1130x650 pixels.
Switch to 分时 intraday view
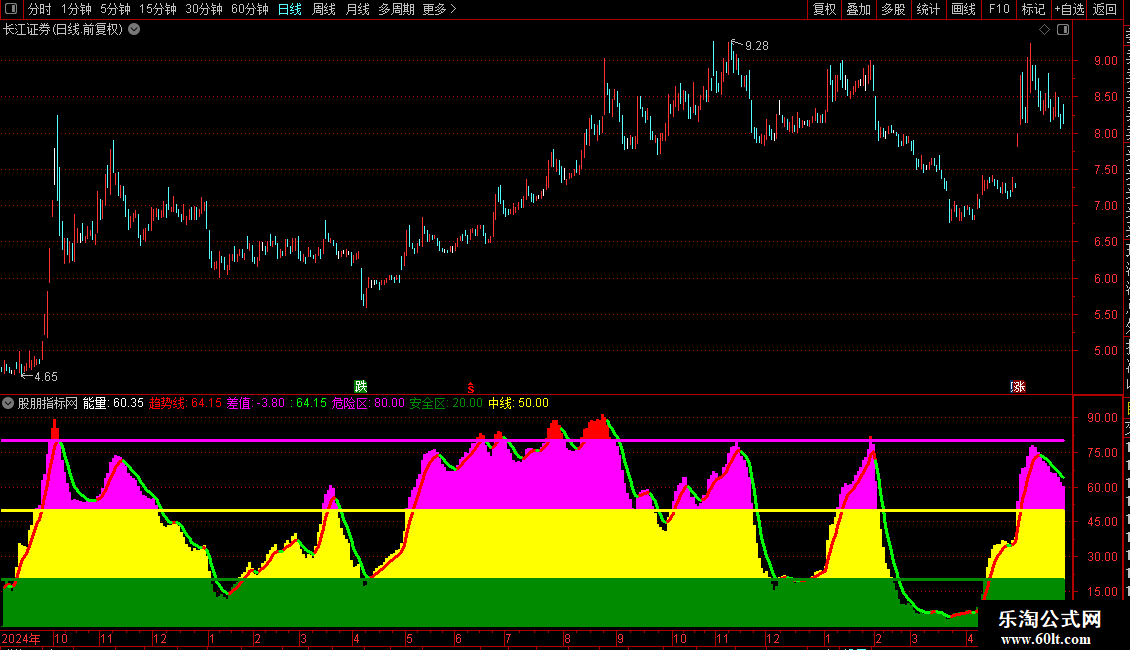(x=40, y=9)
